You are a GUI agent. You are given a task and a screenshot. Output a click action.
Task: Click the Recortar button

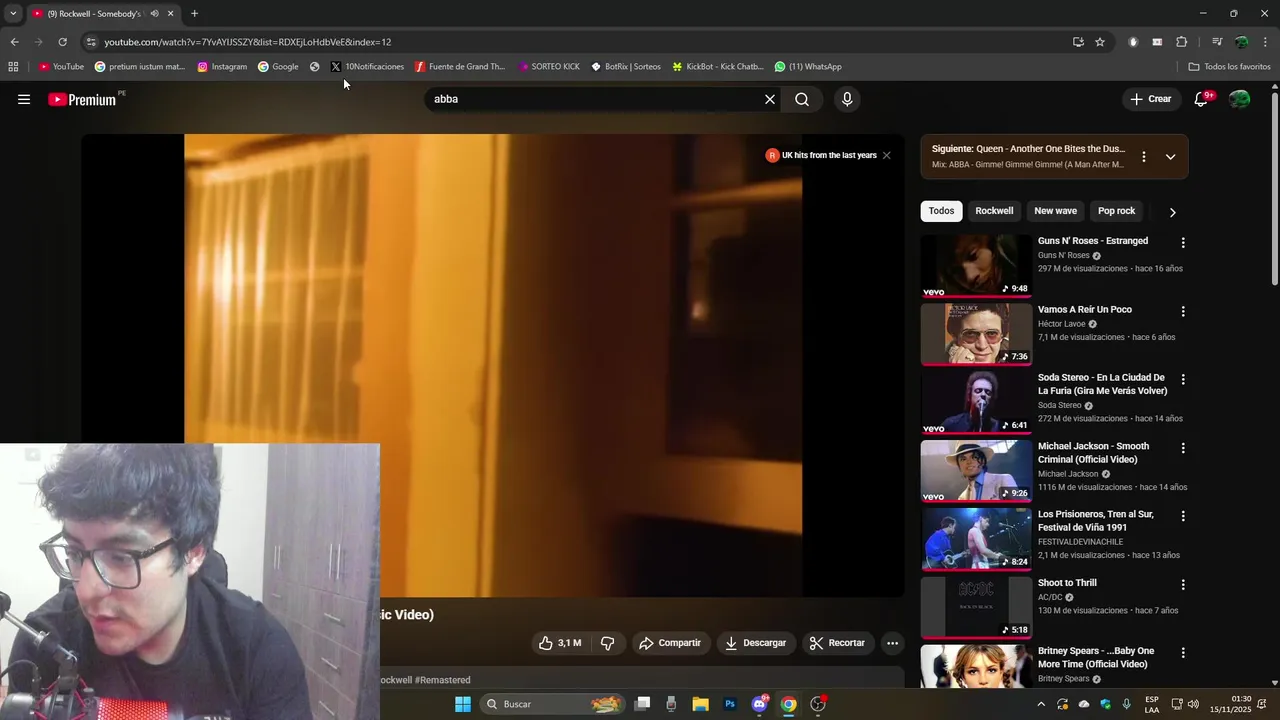tap(837, 643)
